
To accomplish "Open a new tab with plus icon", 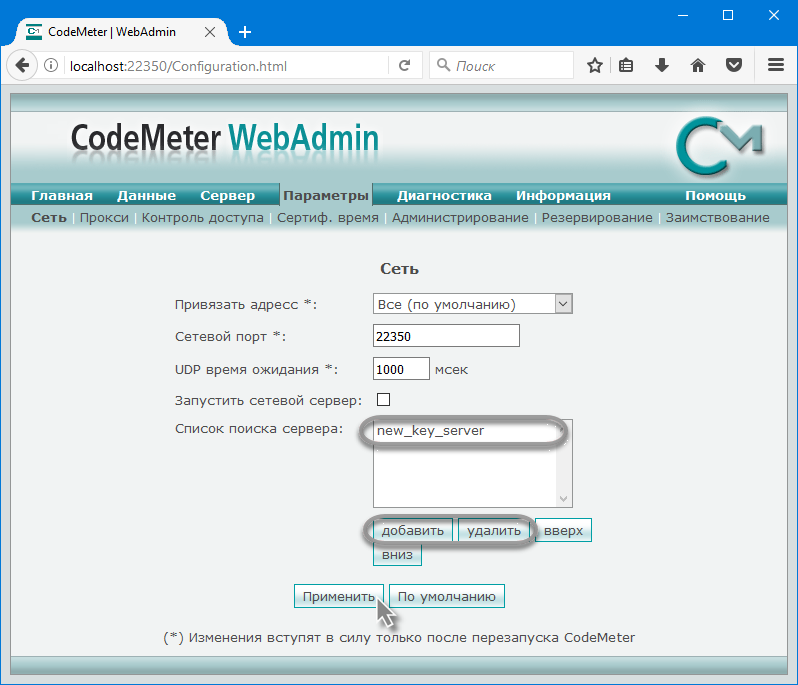I will pyautogui.click(x=245, y=32).
